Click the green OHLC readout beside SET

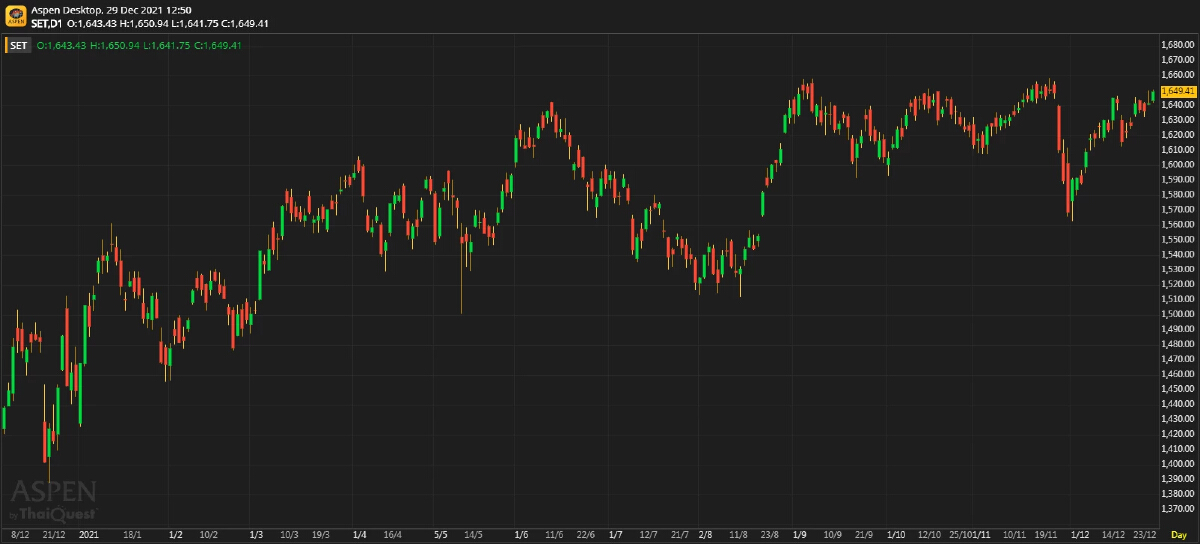coord(139,45)
